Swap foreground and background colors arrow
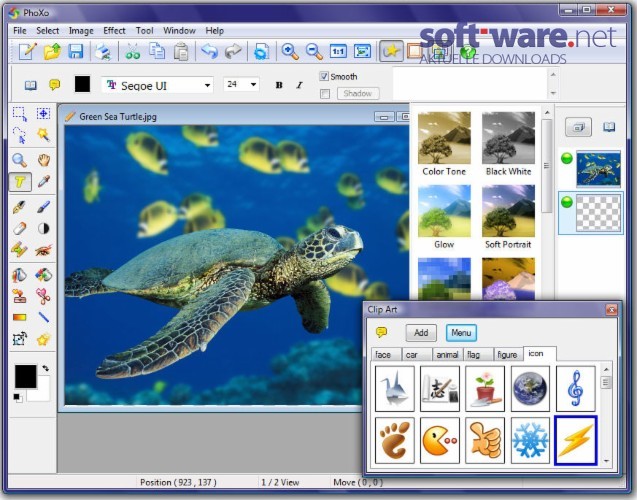This screenshot has height=500, width=637. coord(46,368)
